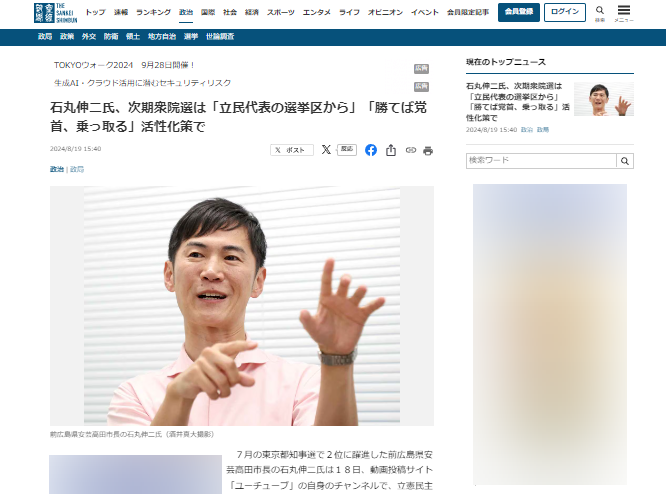Open 世論調査 sub-navigation tab
666x494 pixels.
pyautogui.click(x=220, y=37)
